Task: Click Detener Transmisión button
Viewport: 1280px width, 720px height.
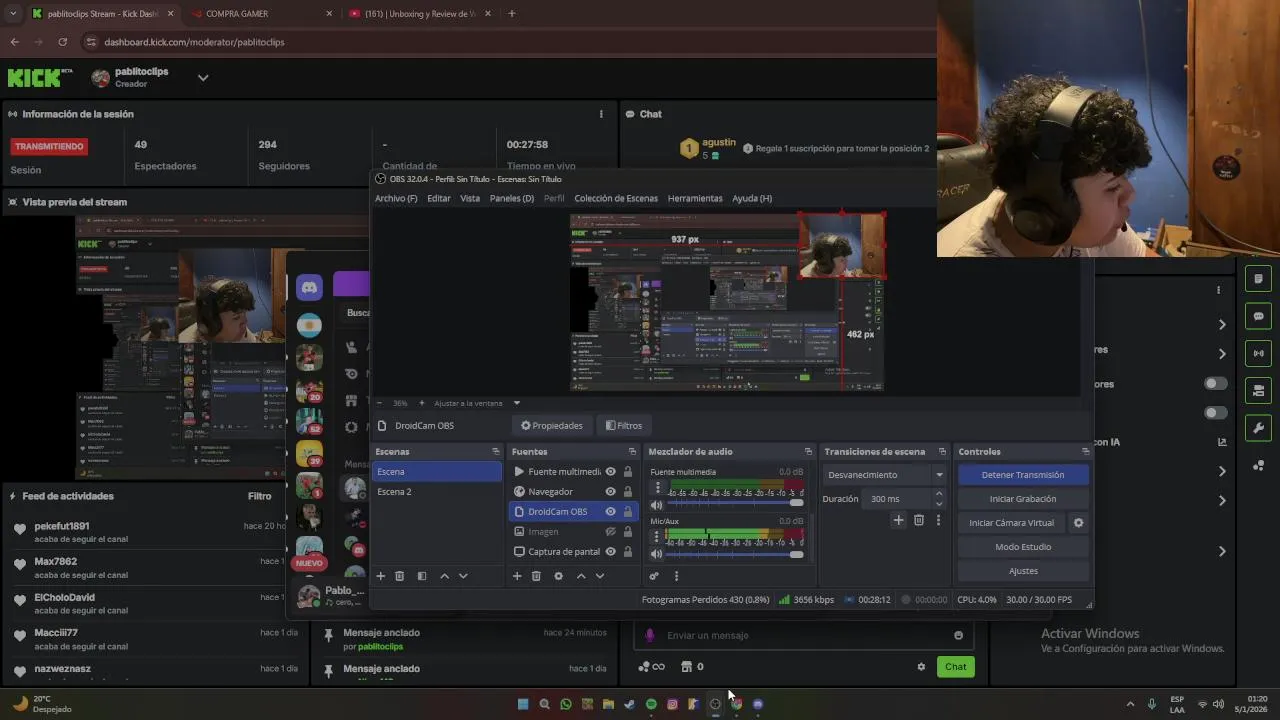Action: click(x=1023, y=475)
